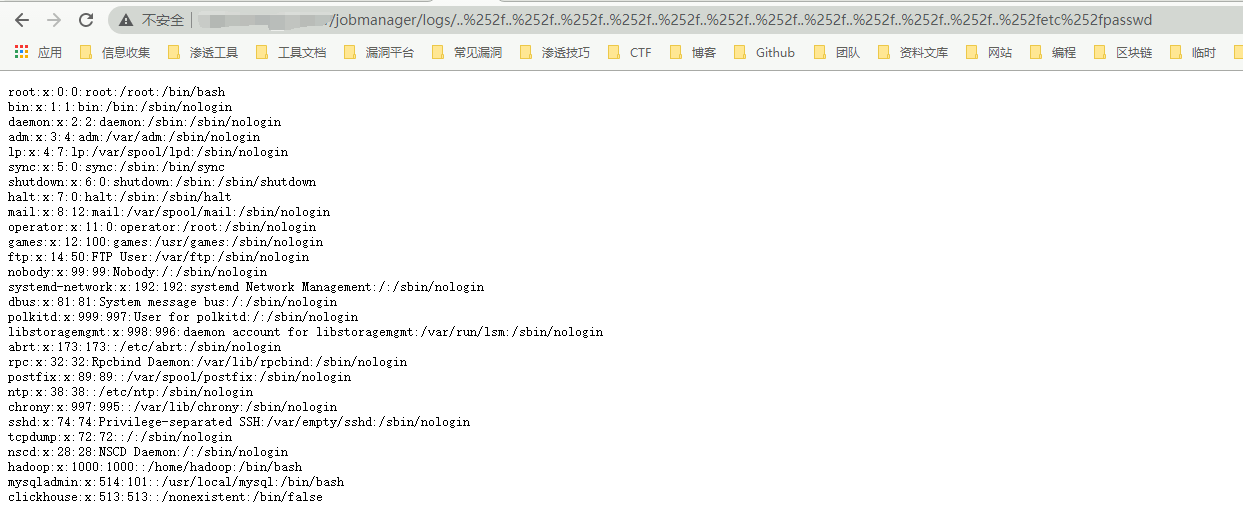This screenshot has width=1243, height=508.
Task: Open the 网站 bookmark folder
Action: coord(989,52)
